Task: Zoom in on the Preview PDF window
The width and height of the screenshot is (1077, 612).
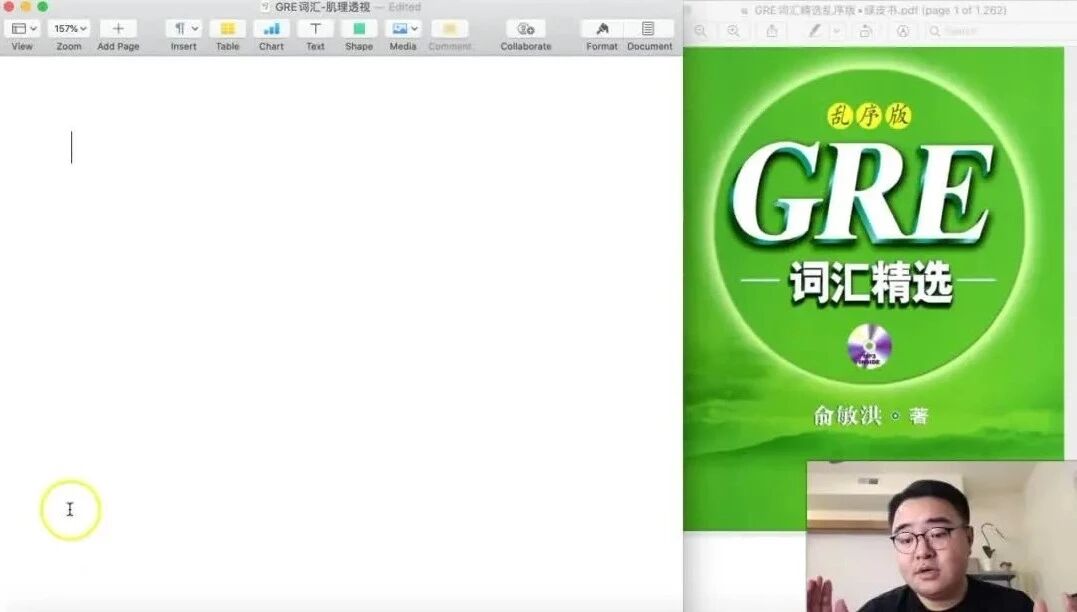Action: click(734, 31)
